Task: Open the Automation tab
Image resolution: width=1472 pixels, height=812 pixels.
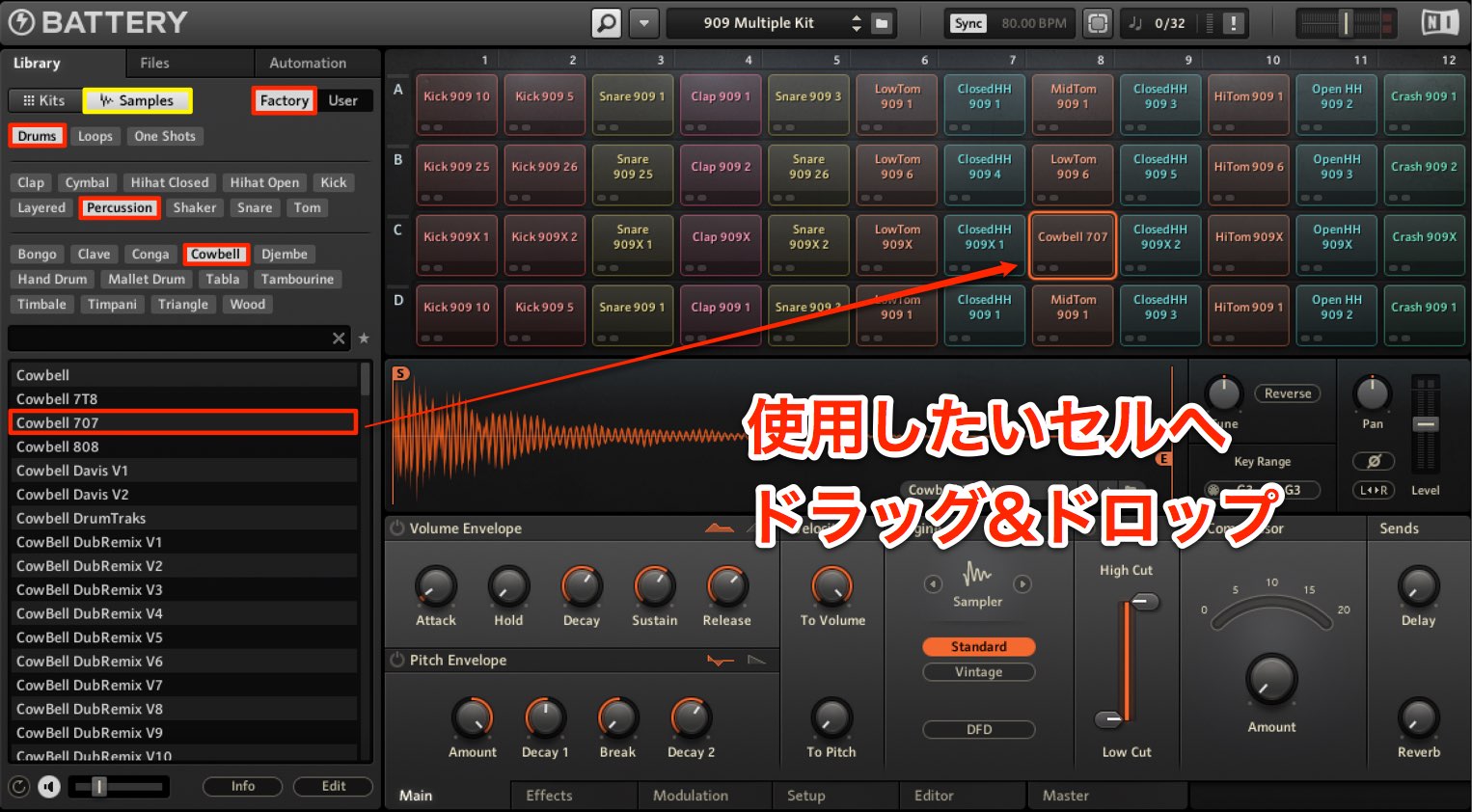Action: pos(308,63)
